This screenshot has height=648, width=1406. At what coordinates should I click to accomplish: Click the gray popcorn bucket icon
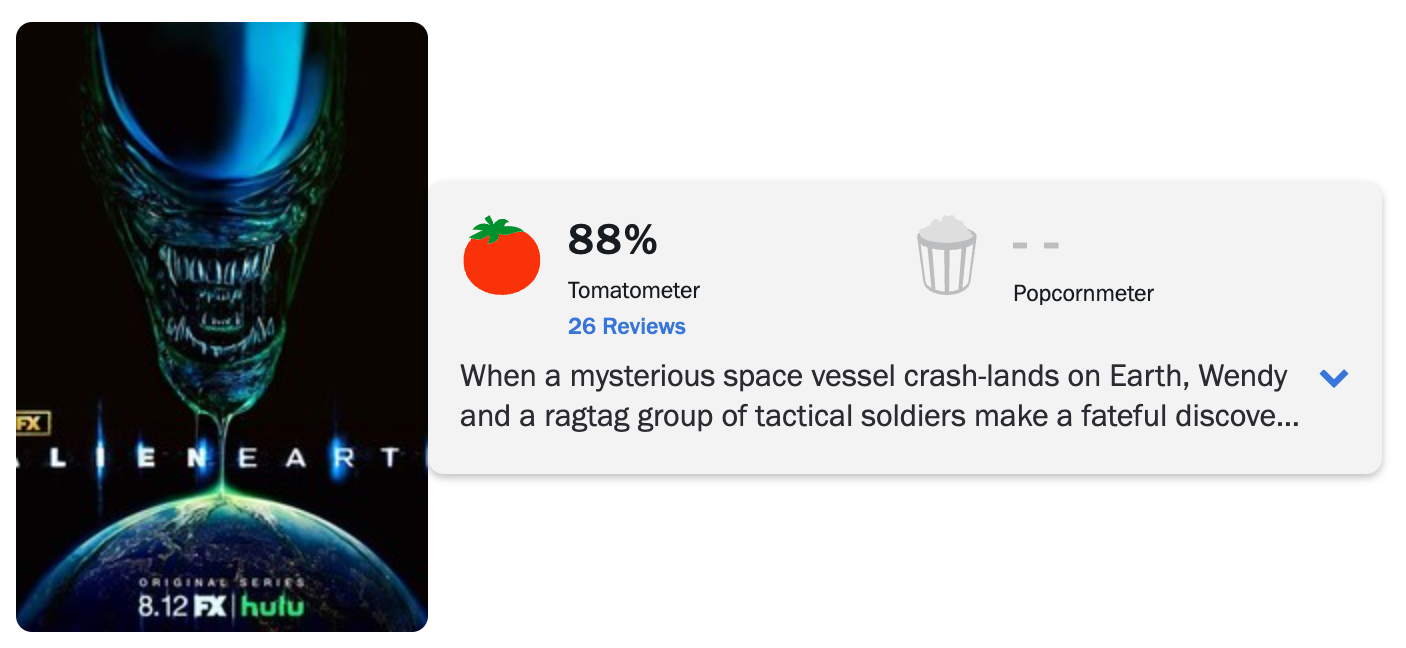[x=946, y=255]
